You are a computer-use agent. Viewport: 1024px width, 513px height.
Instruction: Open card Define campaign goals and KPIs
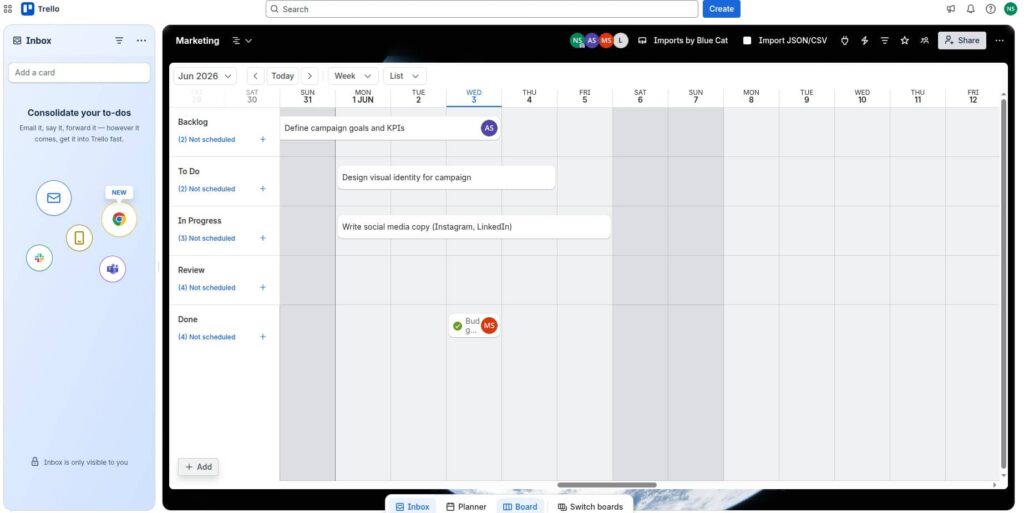pyautogui.click(x=389, y=128)
